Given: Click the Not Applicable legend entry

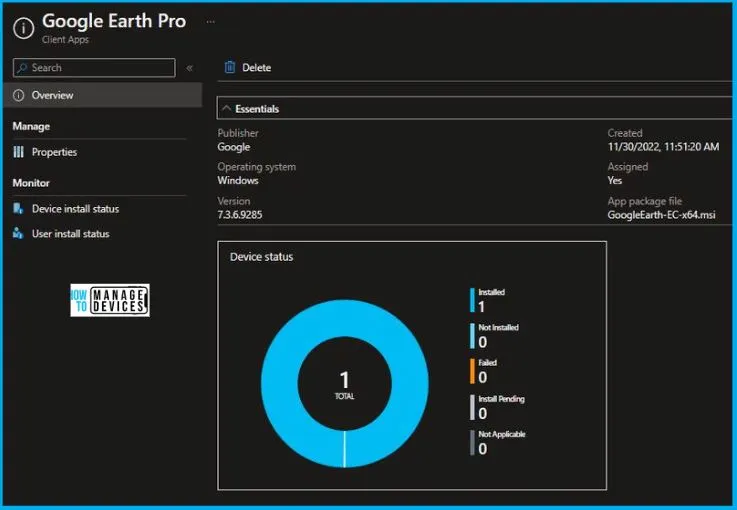Looking at the screenshot, I should (498, 442).
